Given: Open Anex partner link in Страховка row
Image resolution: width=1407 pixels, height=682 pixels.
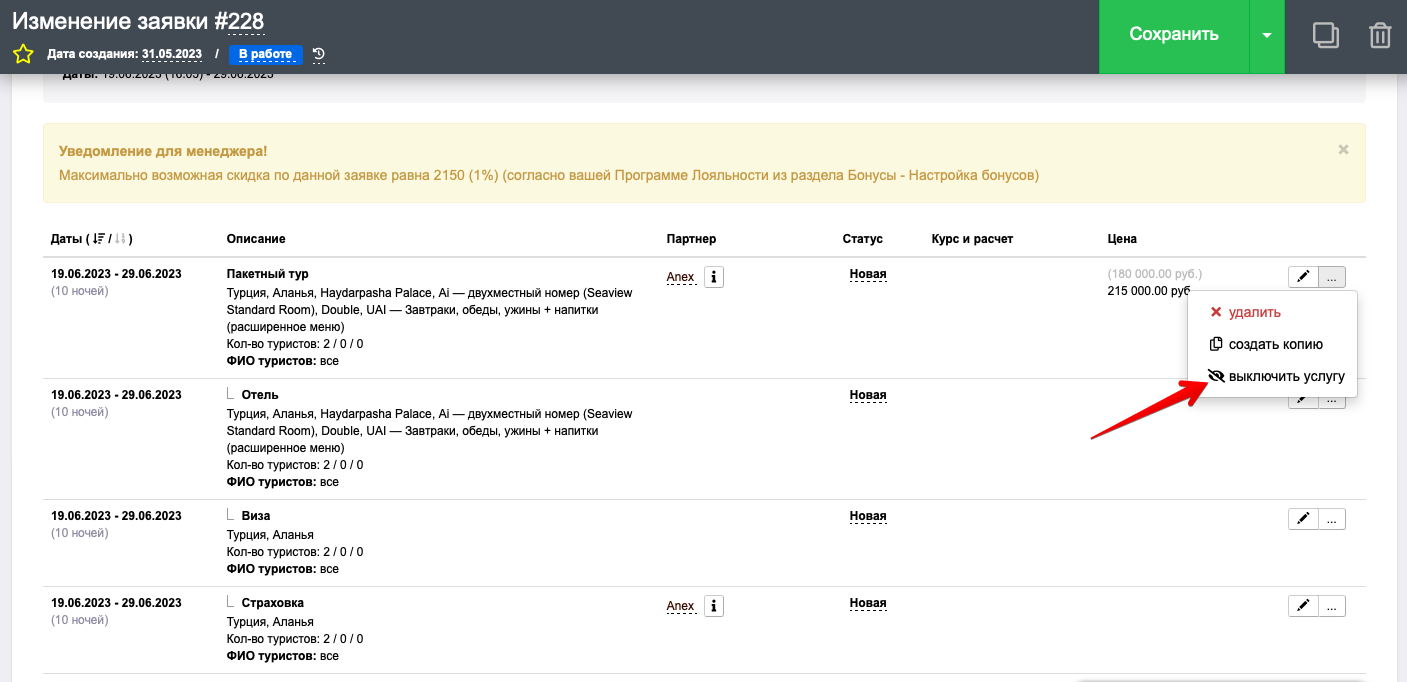Looking at the screenshot, I should pos(680,606).
